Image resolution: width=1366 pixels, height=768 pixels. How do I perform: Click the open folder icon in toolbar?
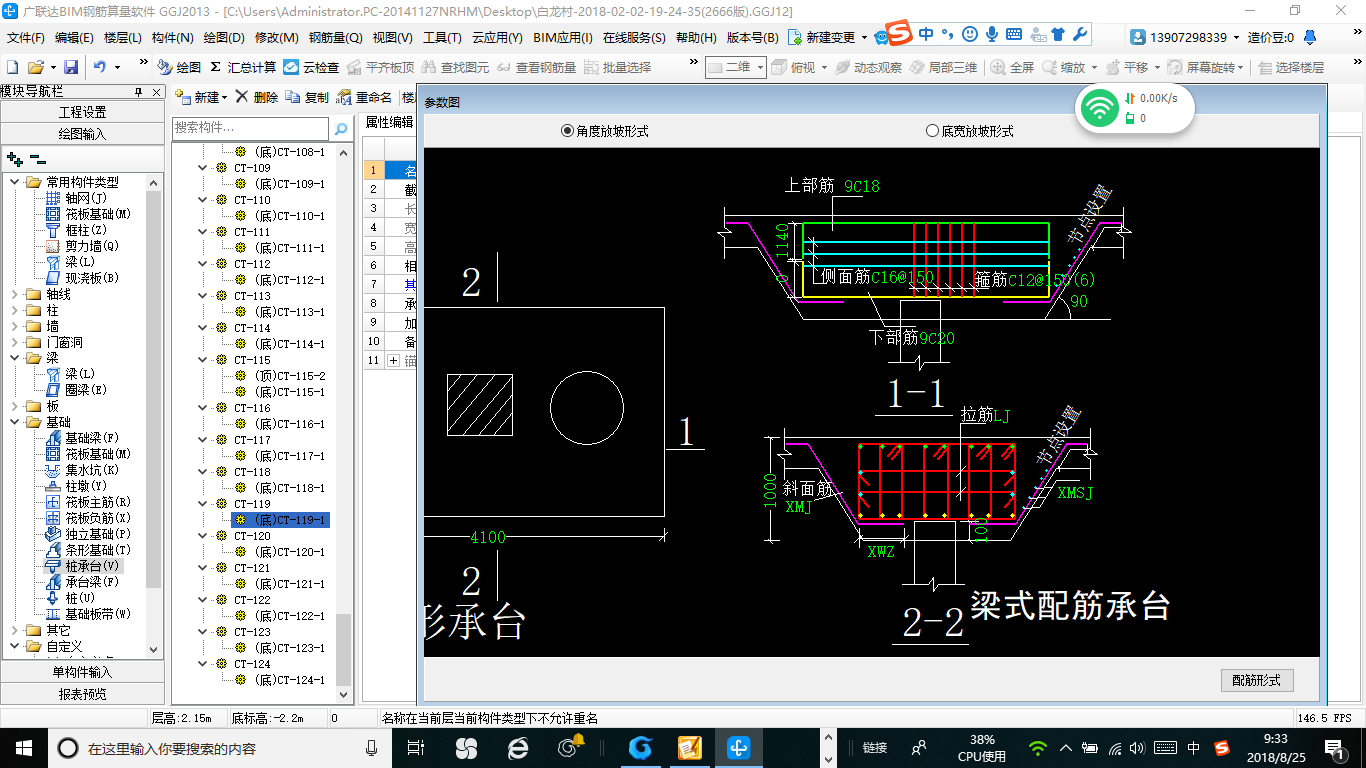tap(35, 67)
